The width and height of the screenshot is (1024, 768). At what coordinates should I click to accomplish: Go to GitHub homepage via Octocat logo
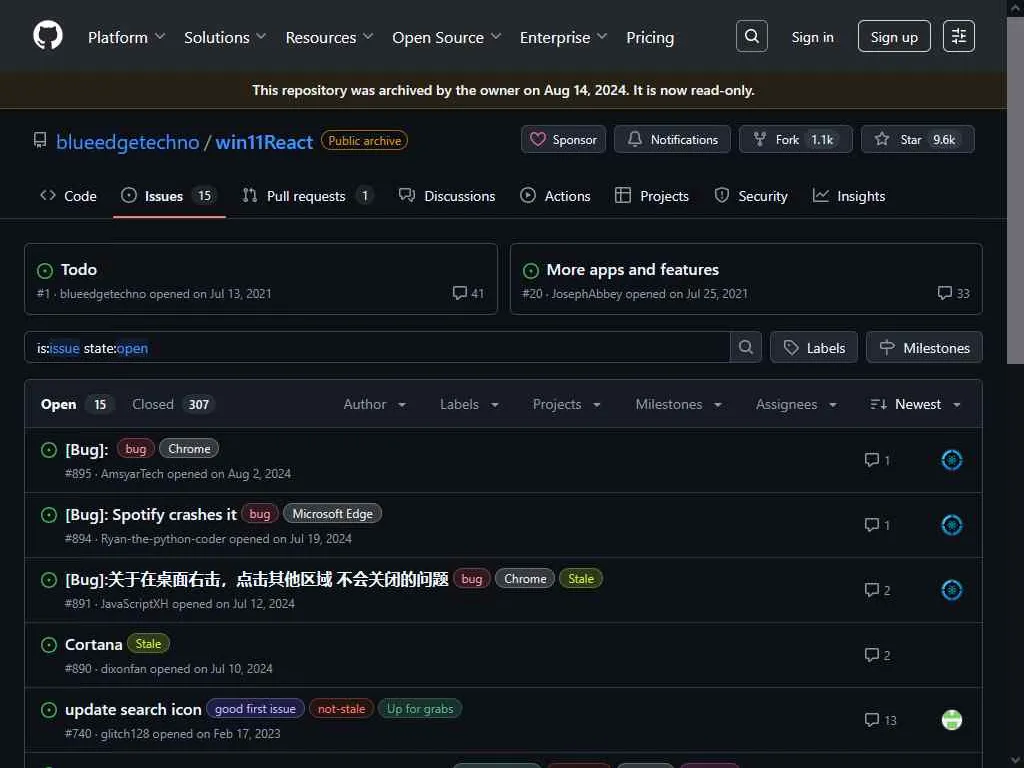[48, 36]
